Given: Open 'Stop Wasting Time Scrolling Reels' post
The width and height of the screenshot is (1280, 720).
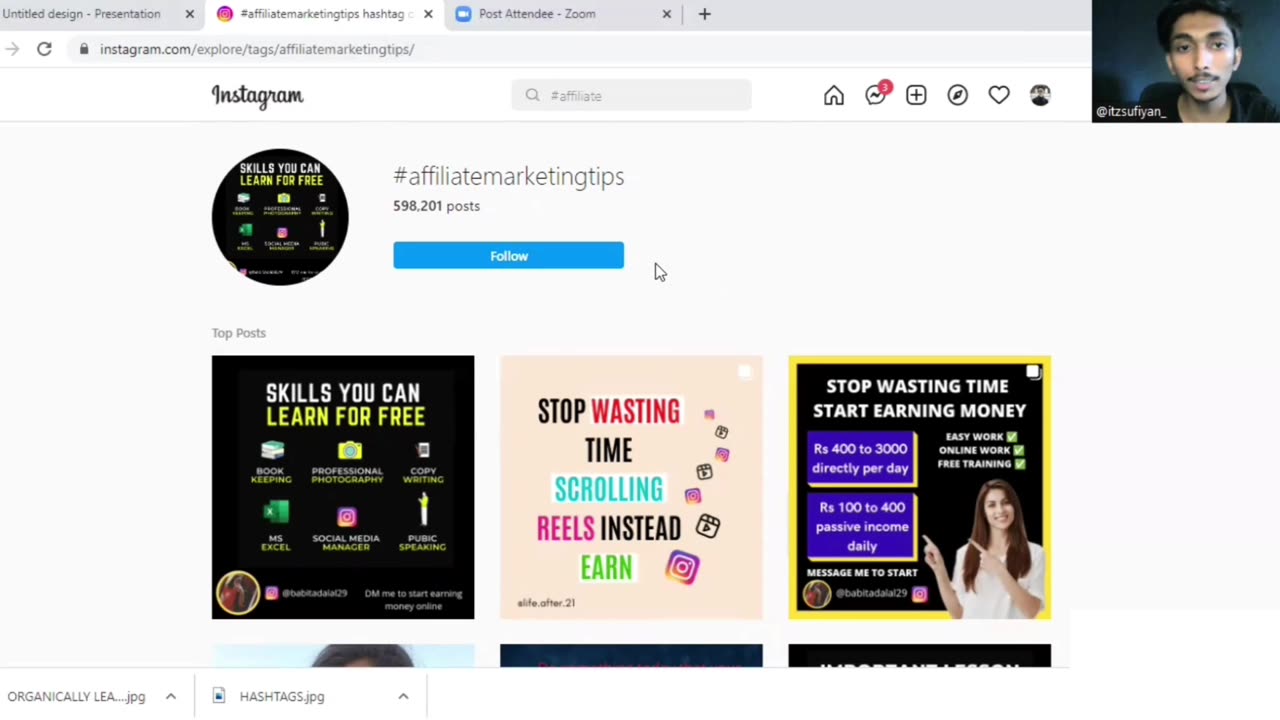Looking at the screenshot, I should click(x=631, y=487).
